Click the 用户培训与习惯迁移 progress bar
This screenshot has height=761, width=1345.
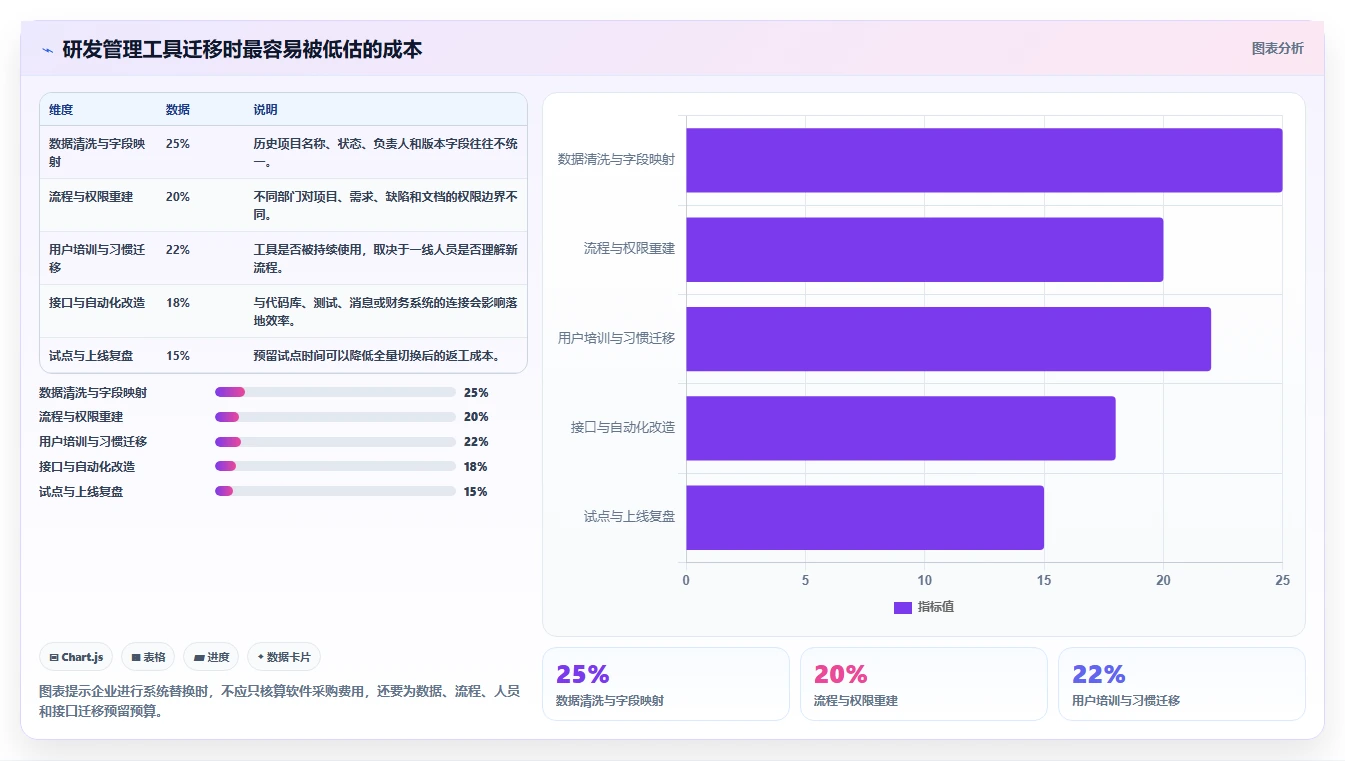335,442
